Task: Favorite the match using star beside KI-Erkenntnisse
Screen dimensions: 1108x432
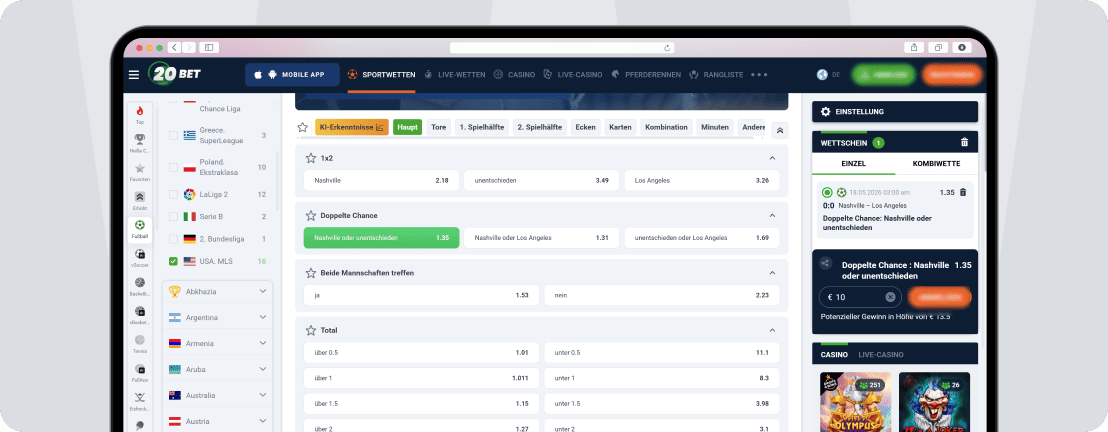Action: tap(302, 127)
